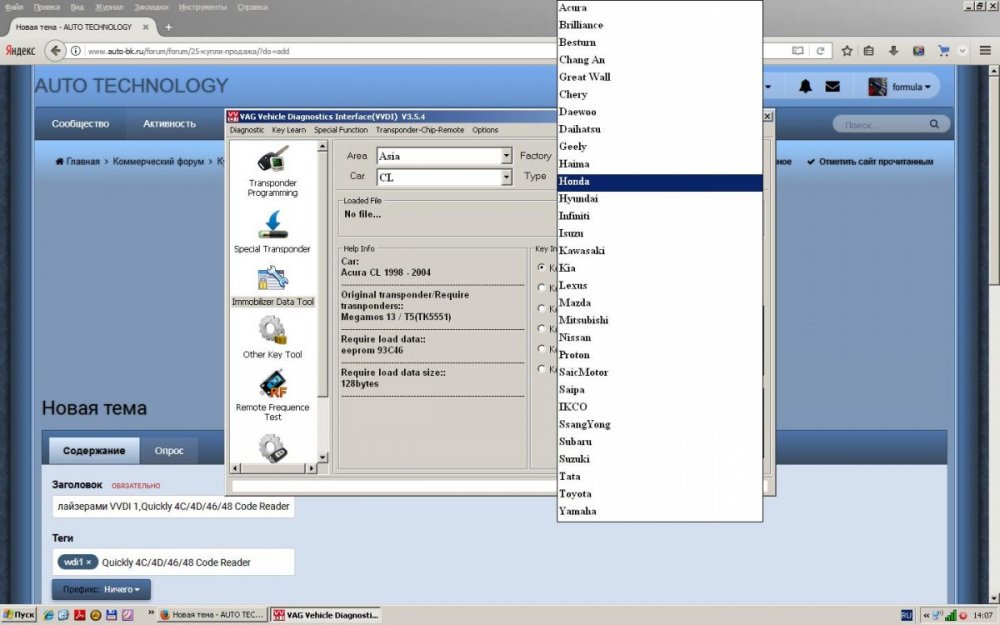Open the Special Function menu
Screen dimensions: 1000x625
point(340,130)
